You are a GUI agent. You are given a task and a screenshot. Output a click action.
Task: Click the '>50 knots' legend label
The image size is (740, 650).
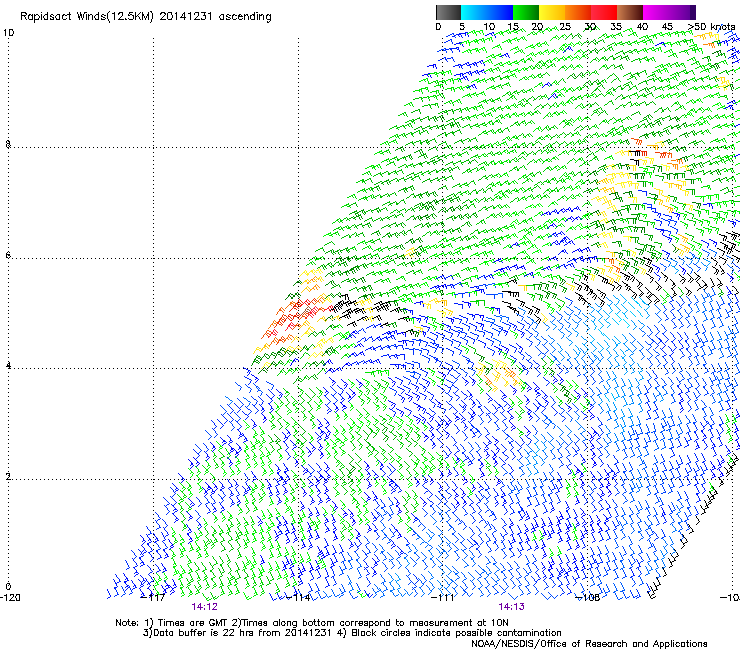point(712,27)
